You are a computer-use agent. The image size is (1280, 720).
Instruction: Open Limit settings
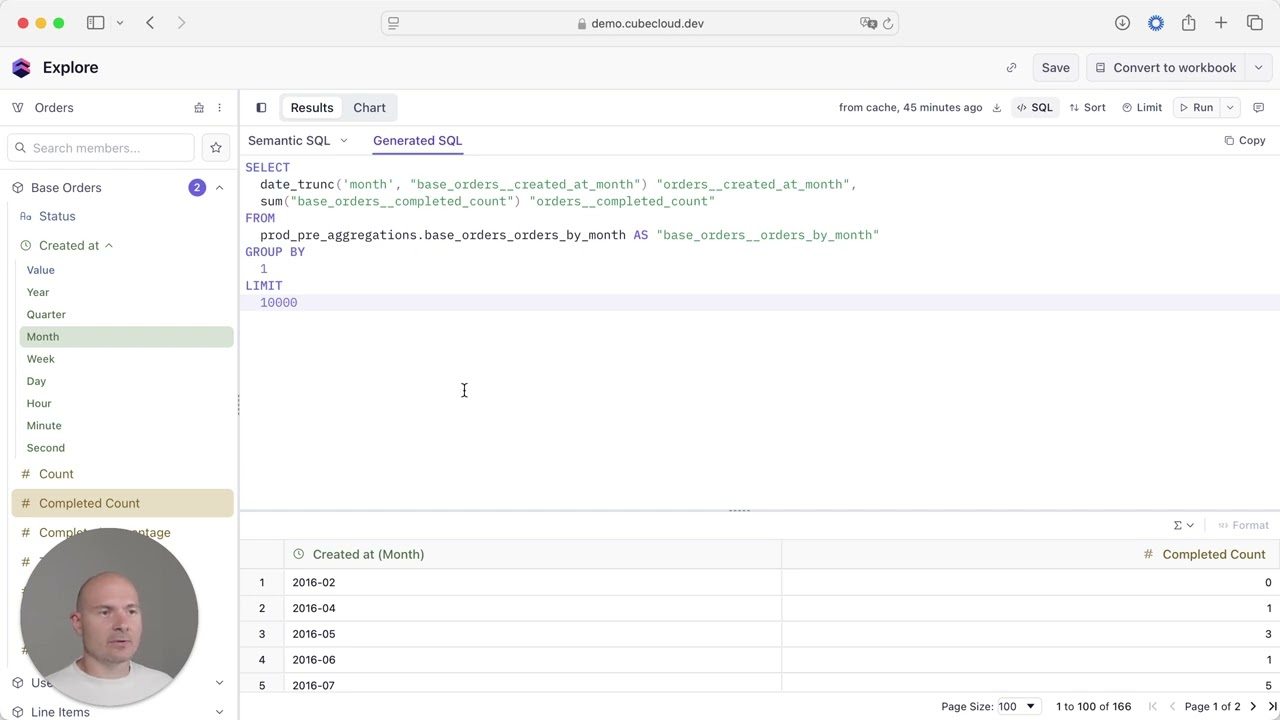(1142, 108)
